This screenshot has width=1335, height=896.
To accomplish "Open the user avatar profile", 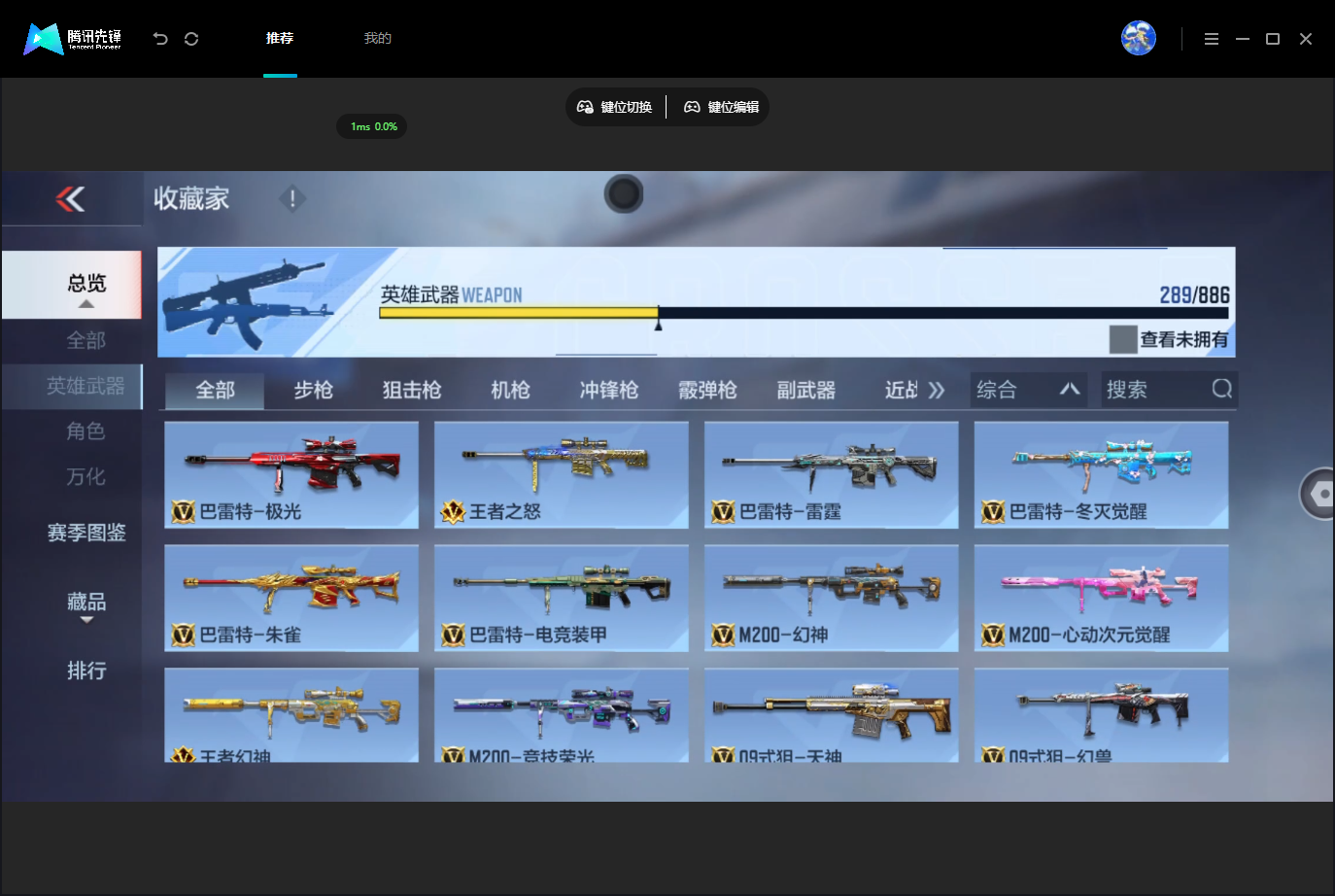I will tap(1138, 38).
